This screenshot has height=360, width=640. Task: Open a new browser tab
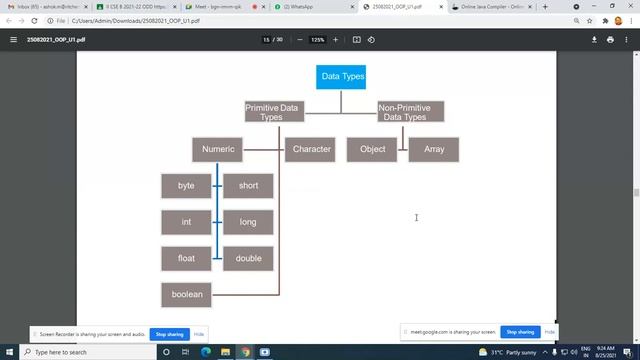click(545, 7)
